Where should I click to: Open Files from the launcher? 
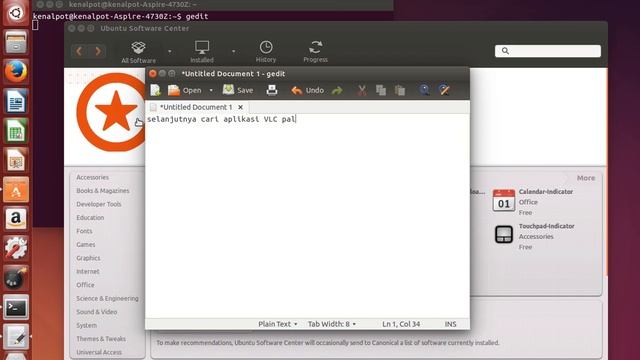[x=16, y=42]
